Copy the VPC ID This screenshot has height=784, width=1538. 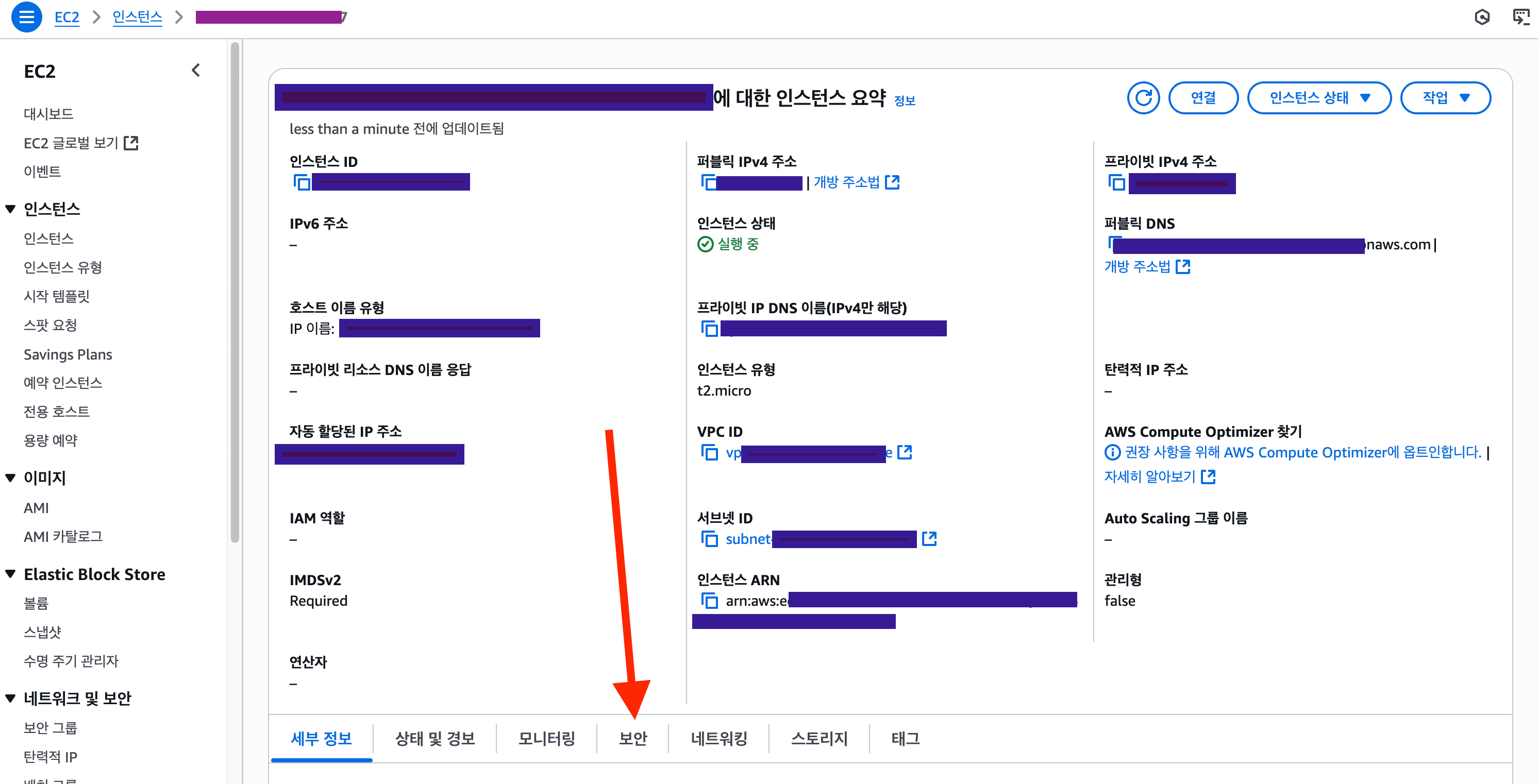pos(709,452)
